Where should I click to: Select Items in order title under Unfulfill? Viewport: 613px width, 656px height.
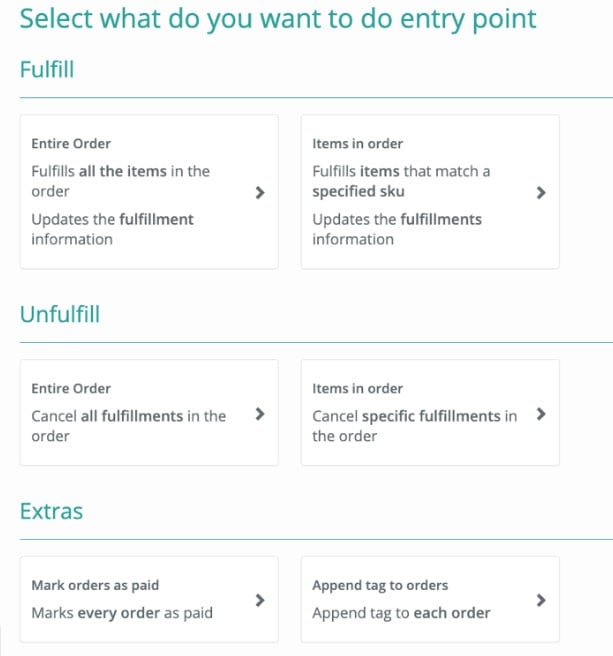point(357,388)
